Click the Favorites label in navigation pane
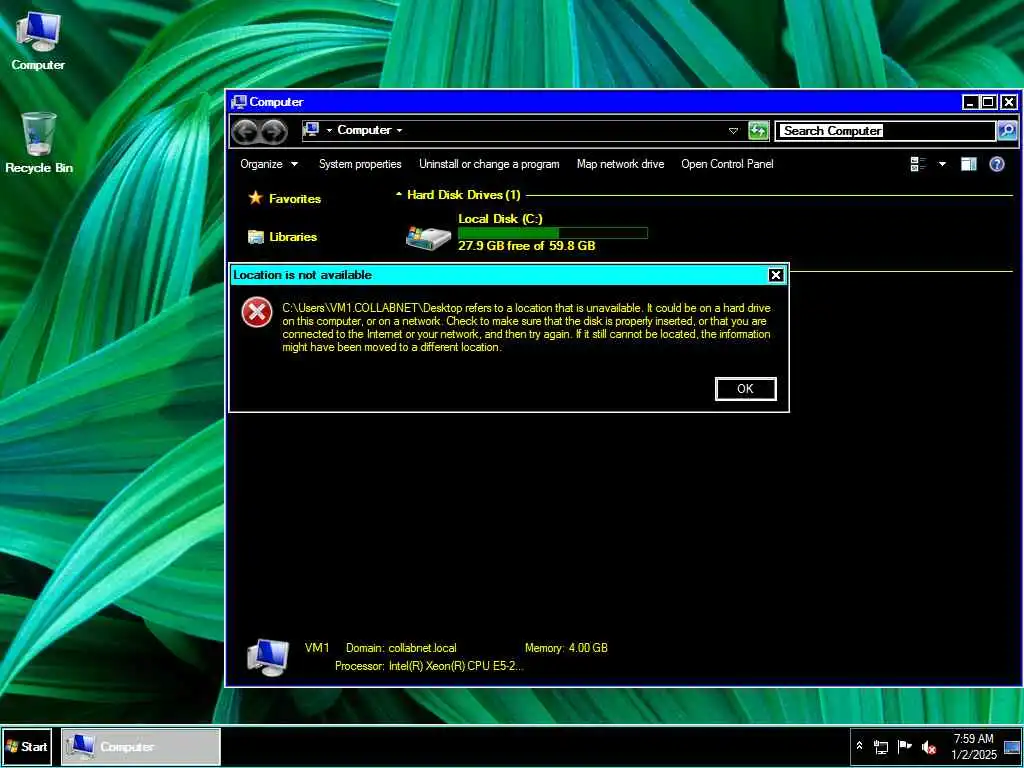1024x768 pixels. 295,199
